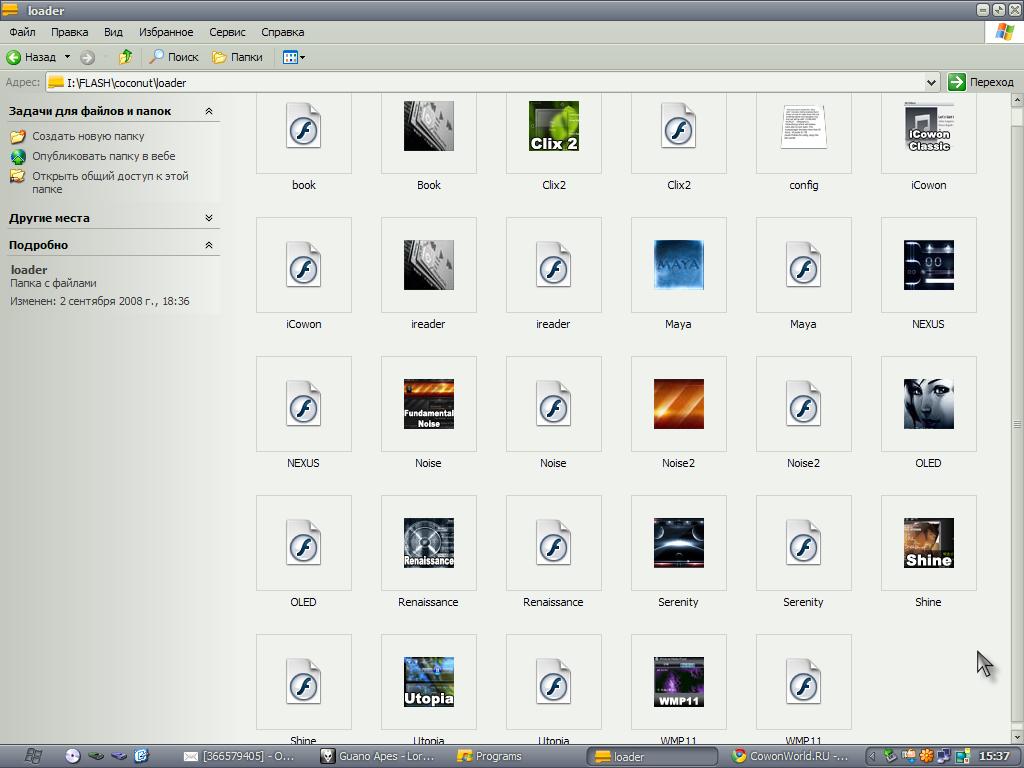Screen dimensions: 1024x768
Task: Select the Maya Flash file icon
Action: [804, 264]
